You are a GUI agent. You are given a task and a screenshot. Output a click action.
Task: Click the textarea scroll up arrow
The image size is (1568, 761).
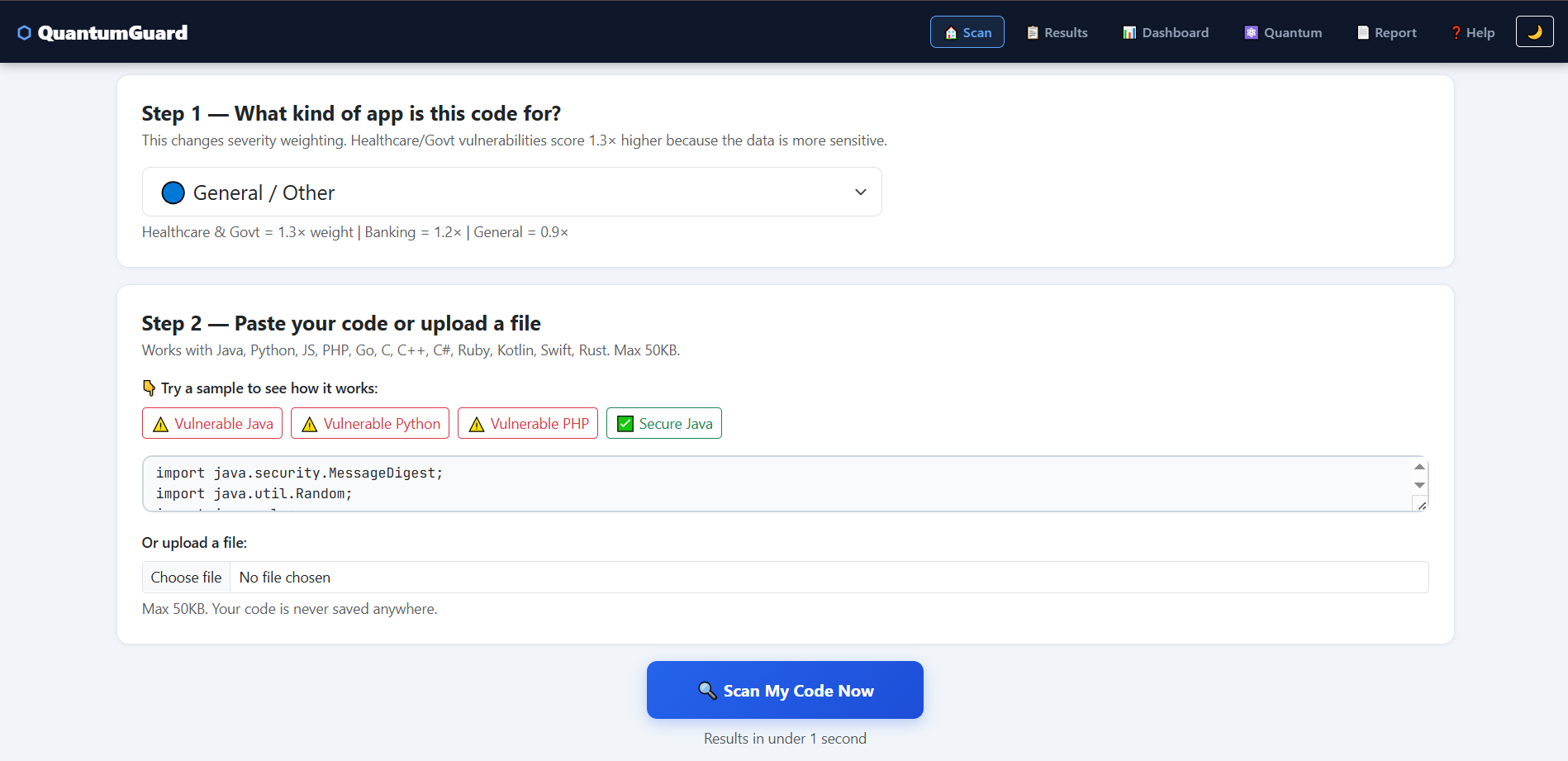(1419, 467)
